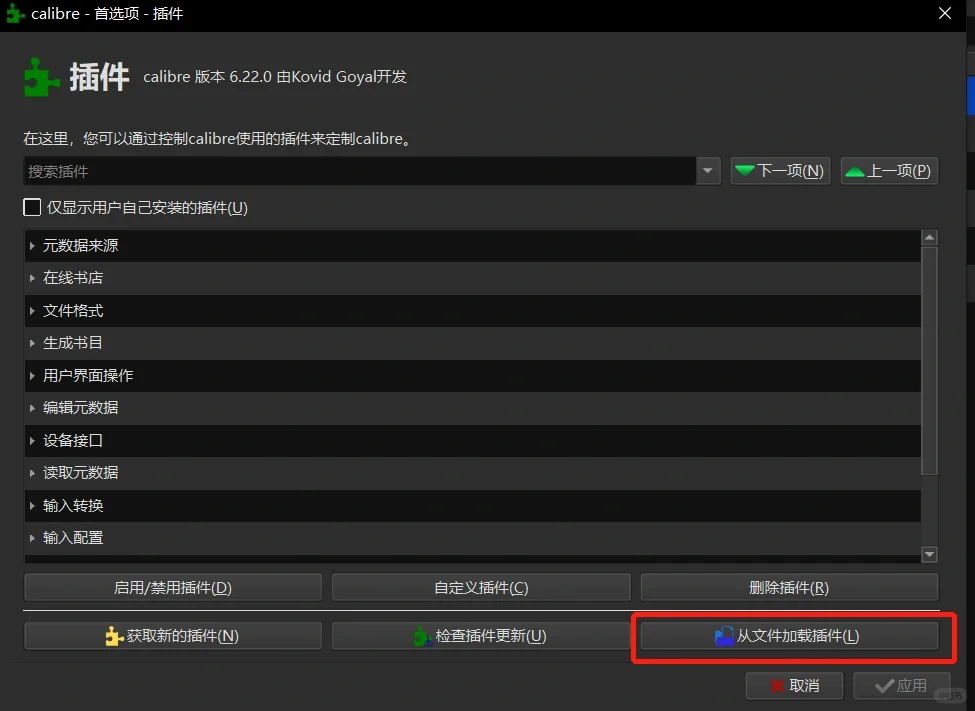This screenshot has width=975, height=711.
Task: Go to next match with 下一项(N)
Action: (x=780, y=171)
